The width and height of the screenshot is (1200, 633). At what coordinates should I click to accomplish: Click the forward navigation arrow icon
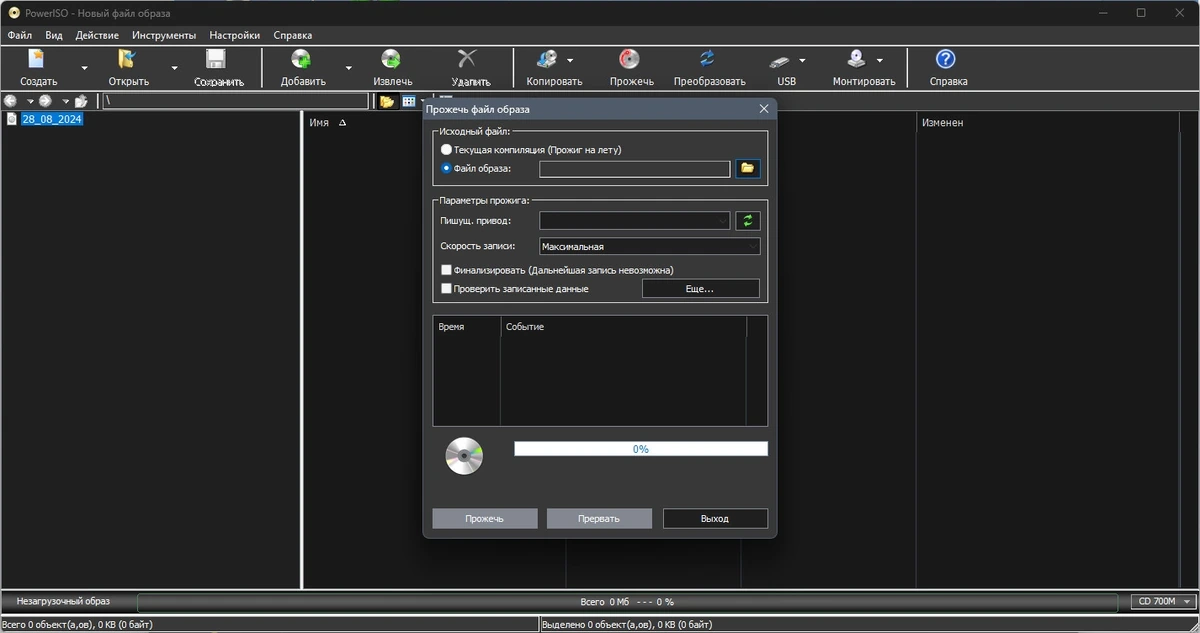(x=45, y=101)
